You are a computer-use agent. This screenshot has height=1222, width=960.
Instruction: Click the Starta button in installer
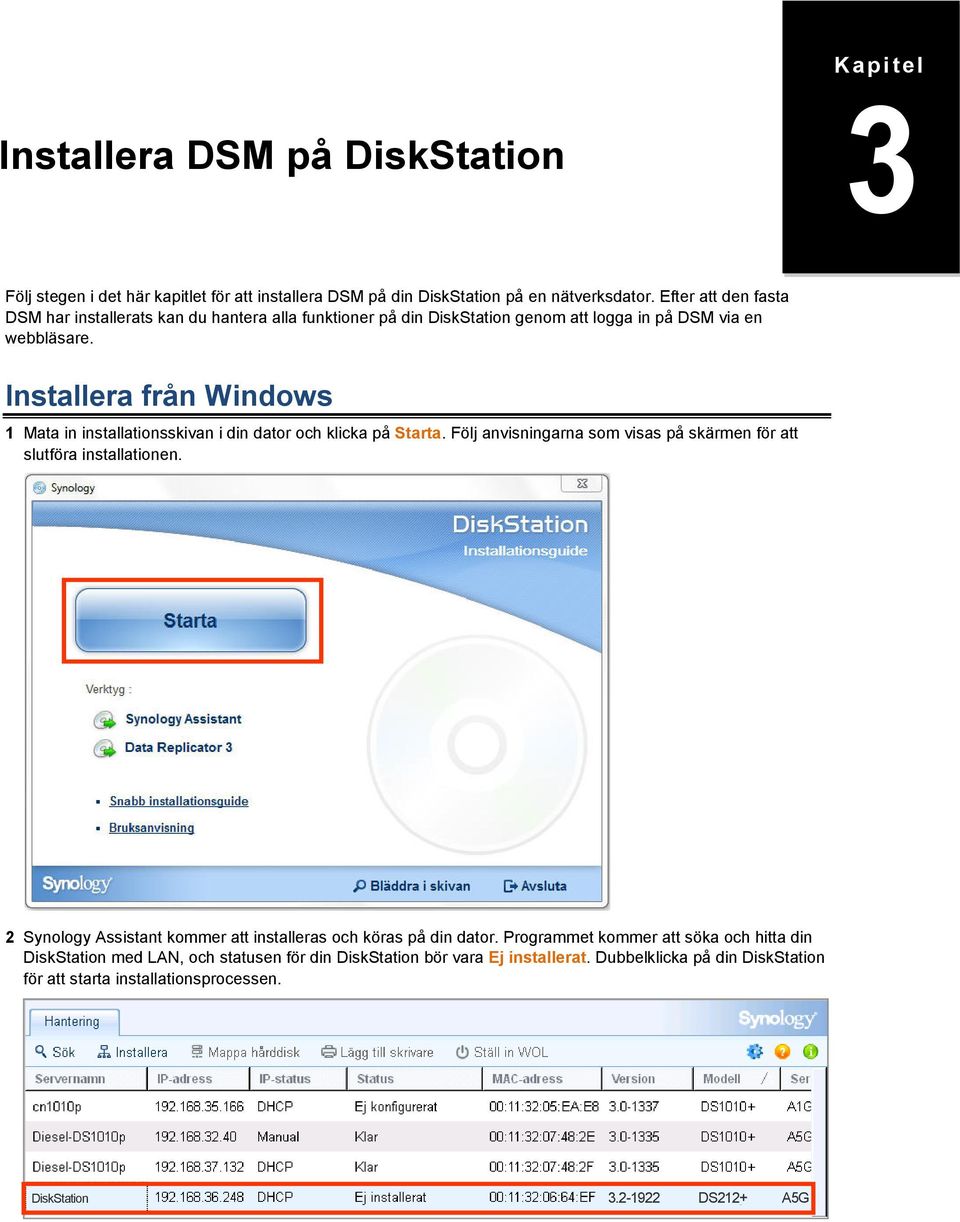[x=191, y=620]
